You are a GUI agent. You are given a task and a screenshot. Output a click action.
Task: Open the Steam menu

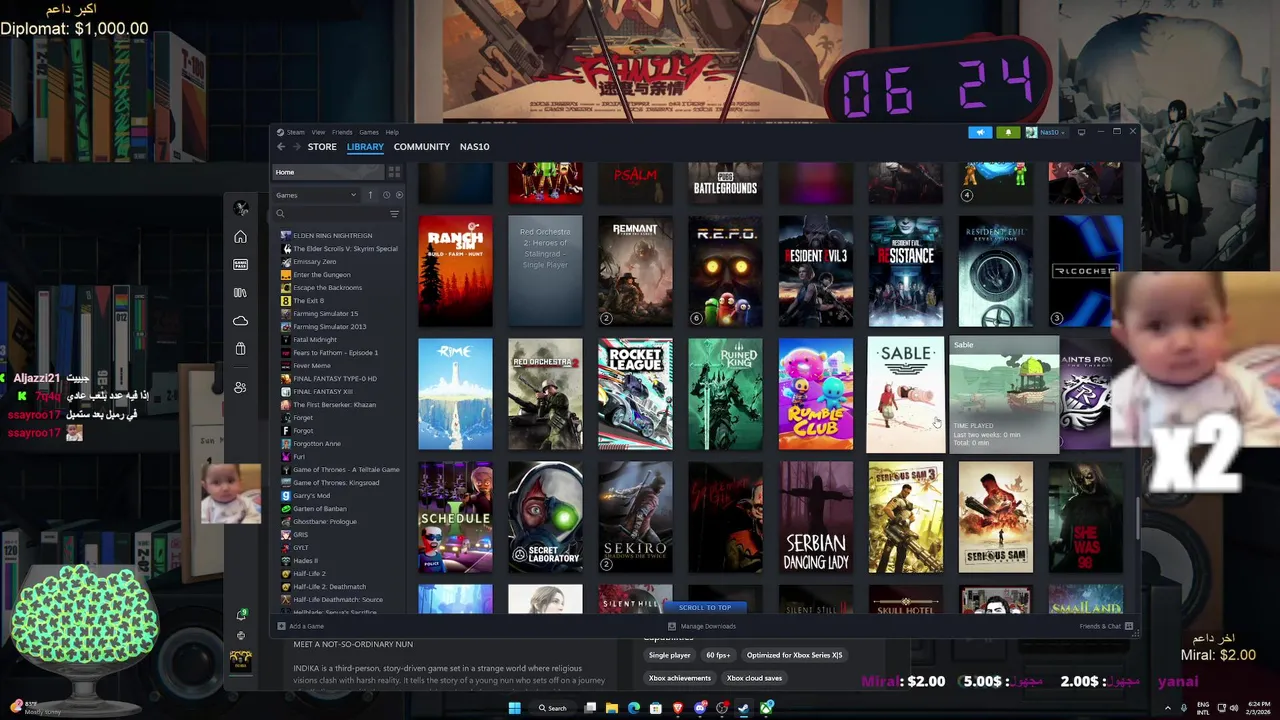pos(295,132)
